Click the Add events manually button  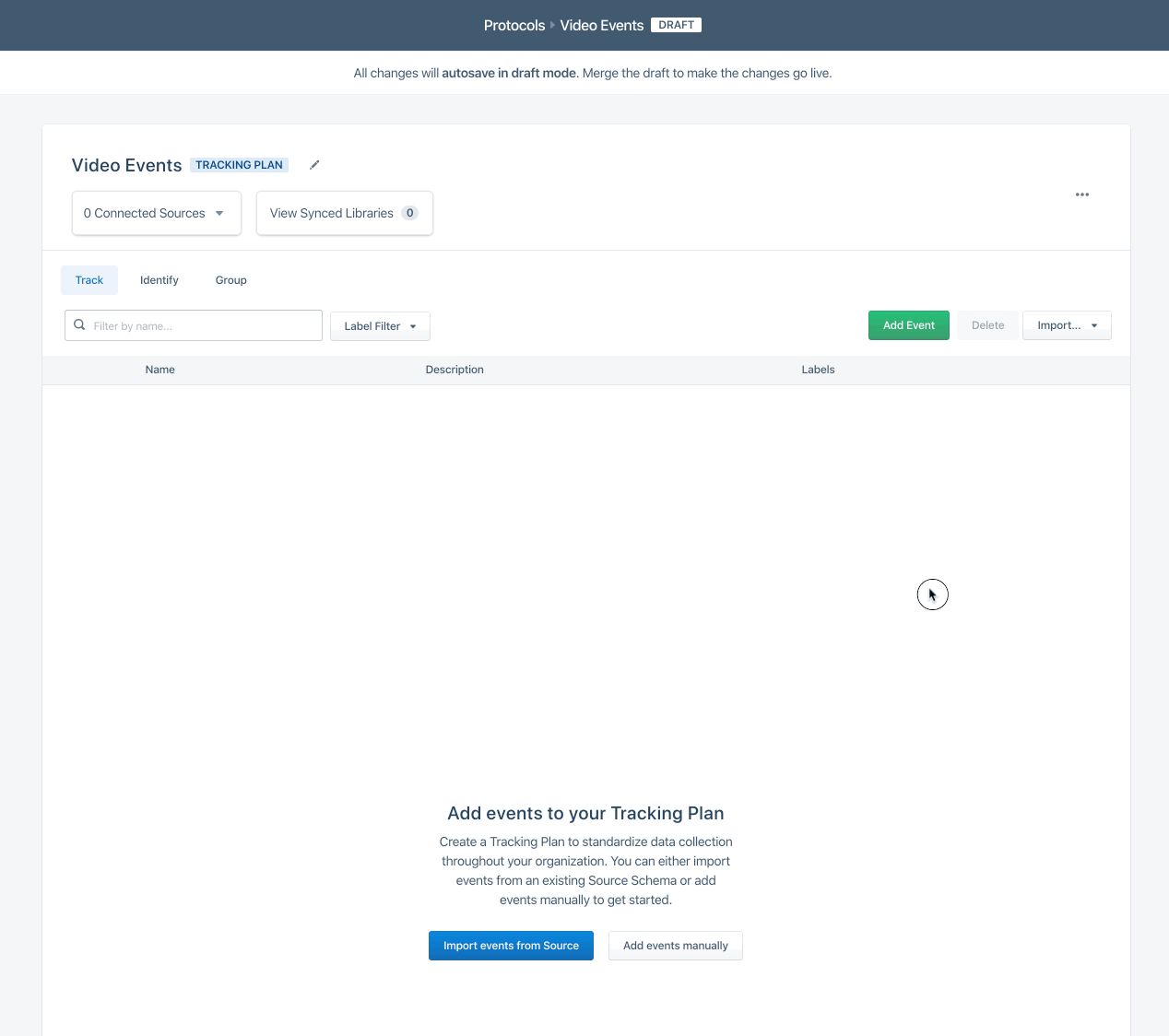pos(675,946)
